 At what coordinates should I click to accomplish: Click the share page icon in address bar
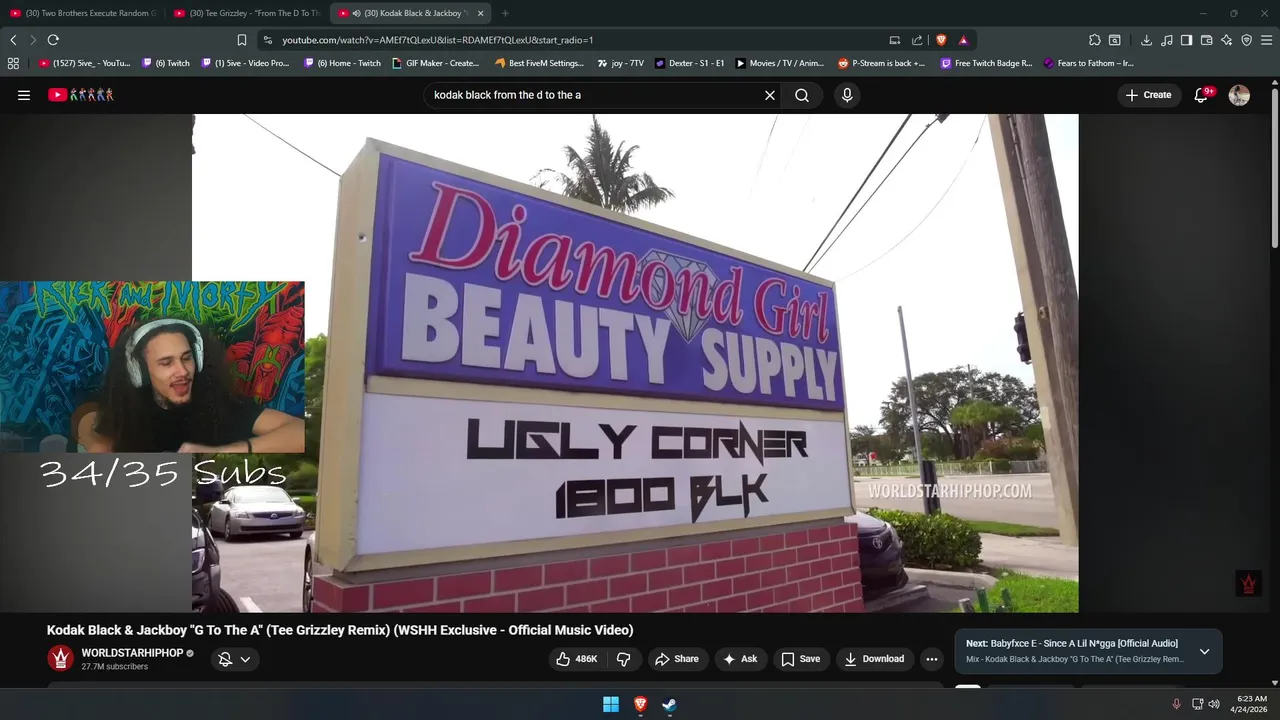[917, 40]
